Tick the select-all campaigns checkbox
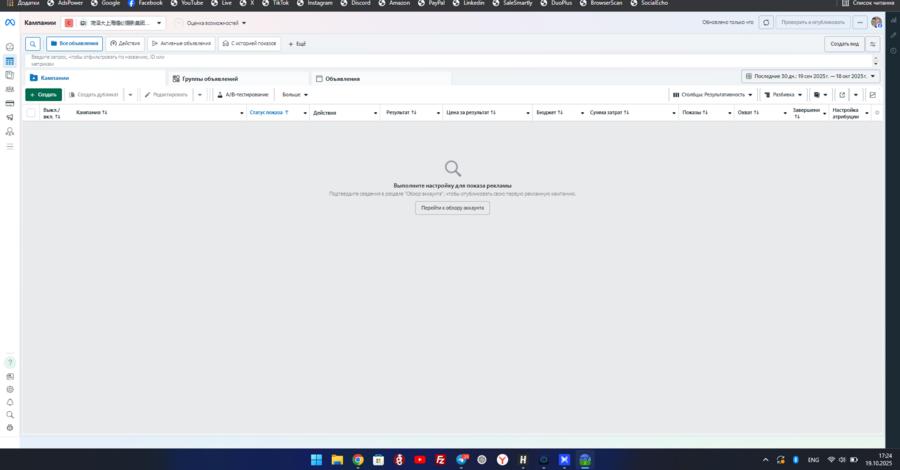This screenshot has width=900, height=470. pyautogui.click(x=31, y=113)
